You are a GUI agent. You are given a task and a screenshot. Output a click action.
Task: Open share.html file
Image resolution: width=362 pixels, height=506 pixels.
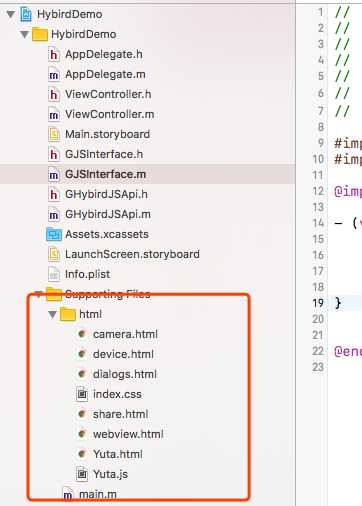coord(121,414)
